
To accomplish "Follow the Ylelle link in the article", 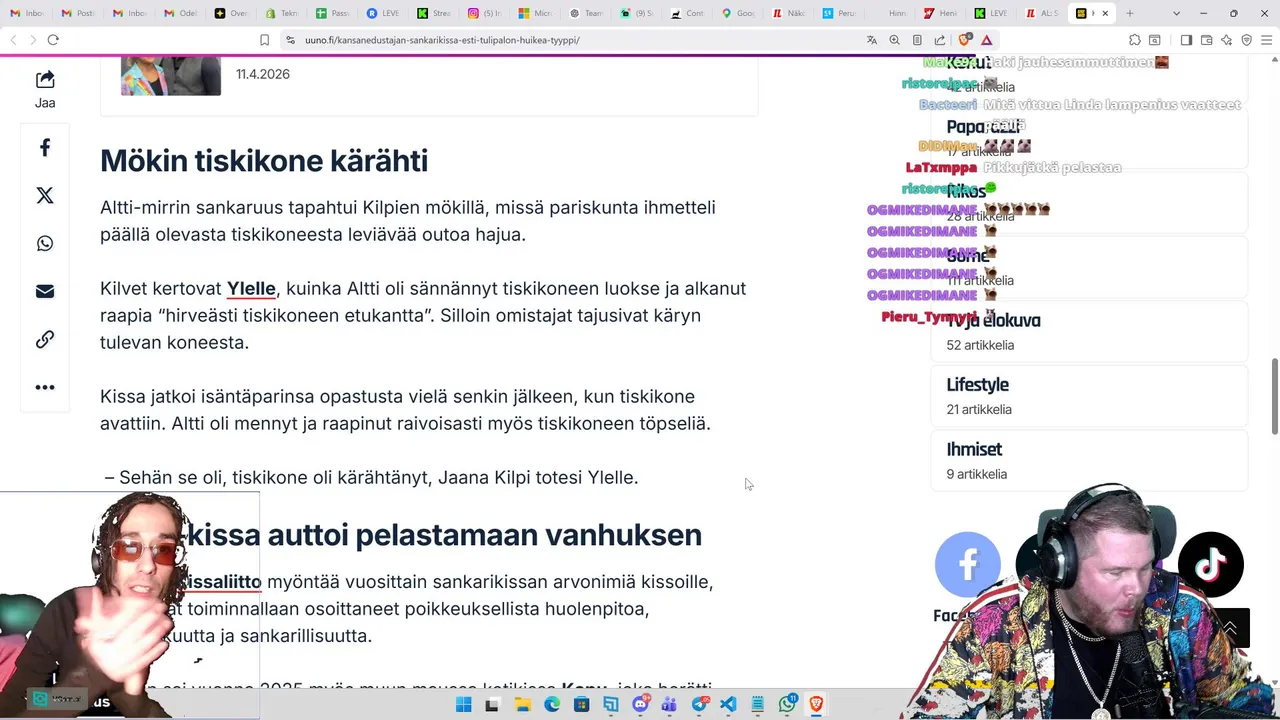I will (x=251, y=289).
